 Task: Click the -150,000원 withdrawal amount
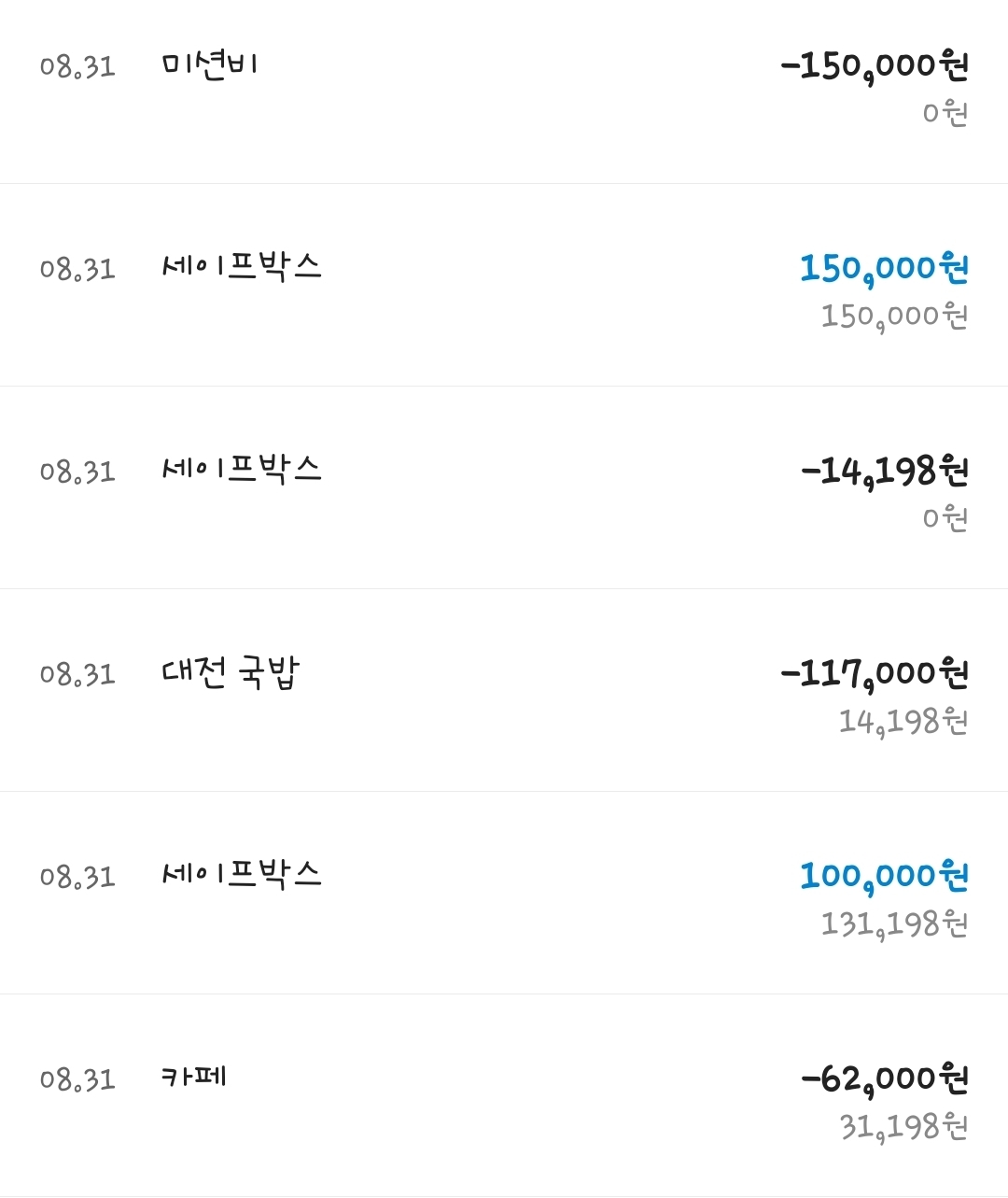pos(875,66)
